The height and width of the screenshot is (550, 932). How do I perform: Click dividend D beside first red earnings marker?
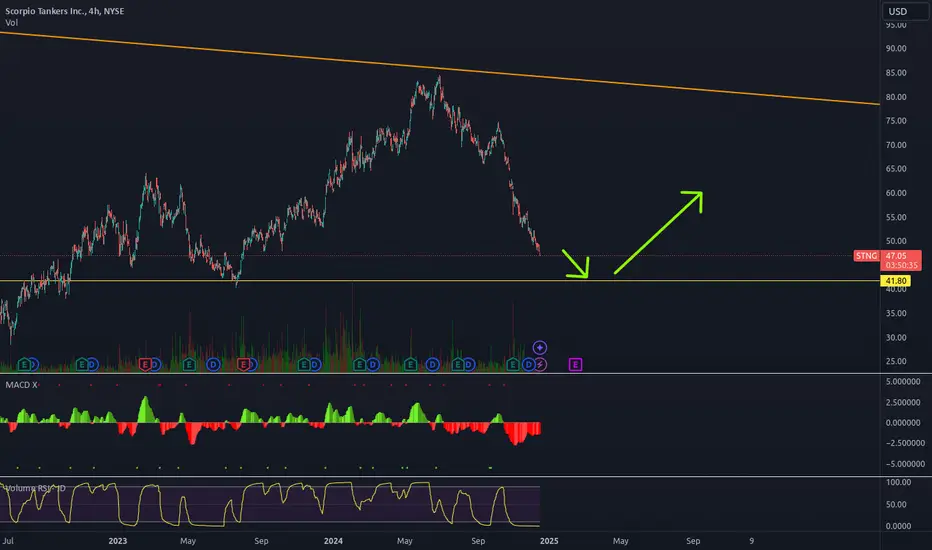click(156, 364)
